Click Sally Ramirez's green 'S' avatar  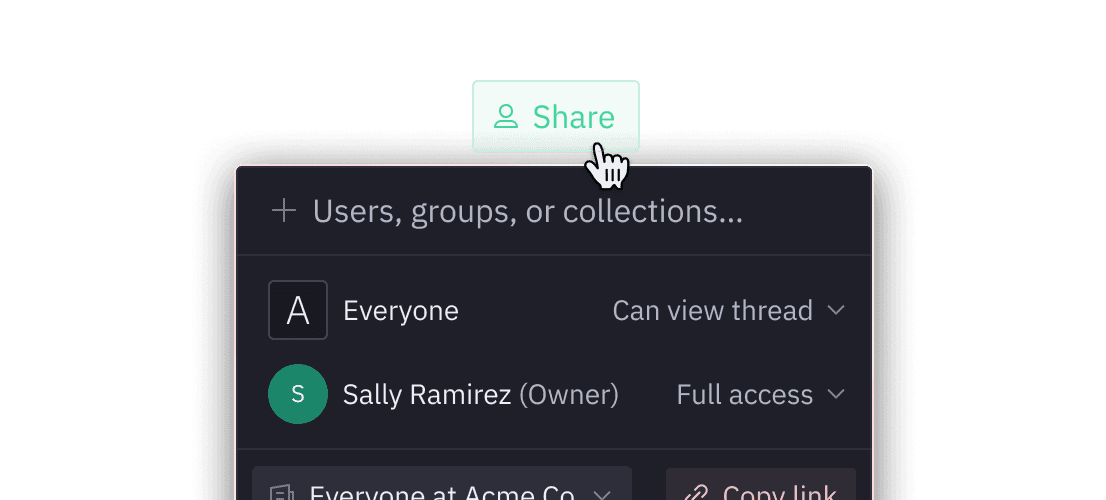pos(298,394)
